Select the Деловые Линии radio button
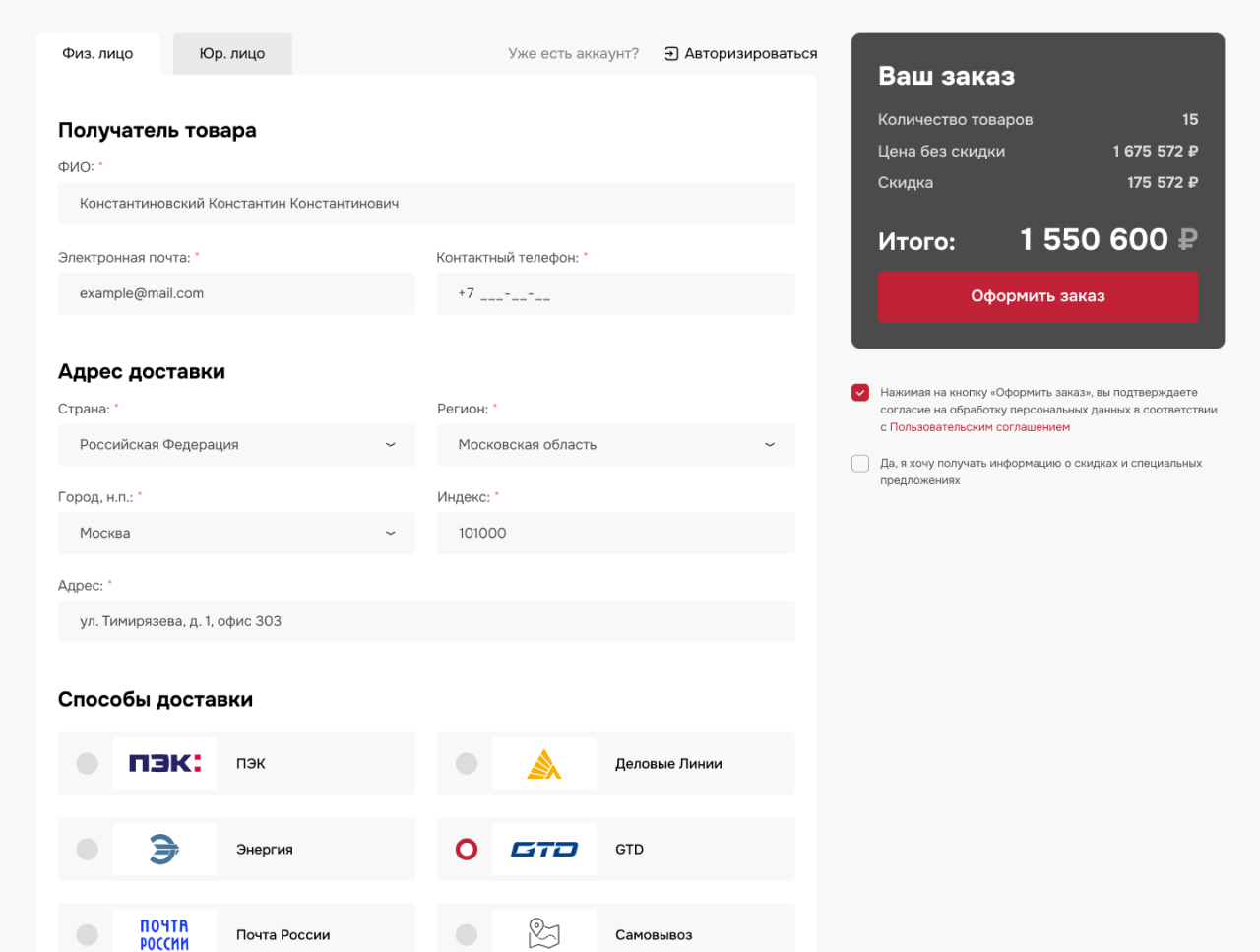The height and width of the screenshot is (952, 1260). (467, 763)
